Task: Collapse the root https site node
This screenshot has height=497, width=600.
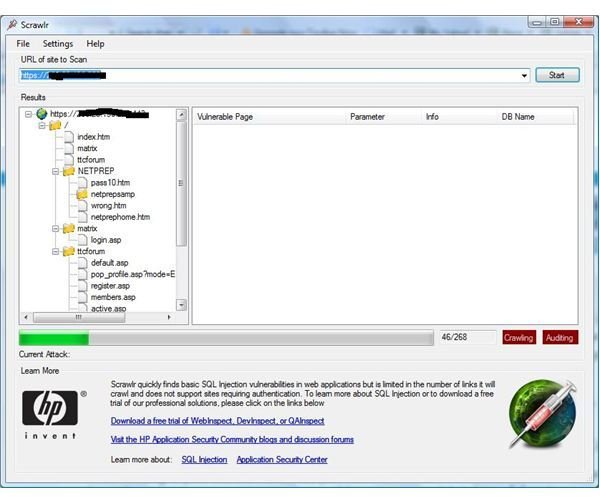Action: click(28, 114)
